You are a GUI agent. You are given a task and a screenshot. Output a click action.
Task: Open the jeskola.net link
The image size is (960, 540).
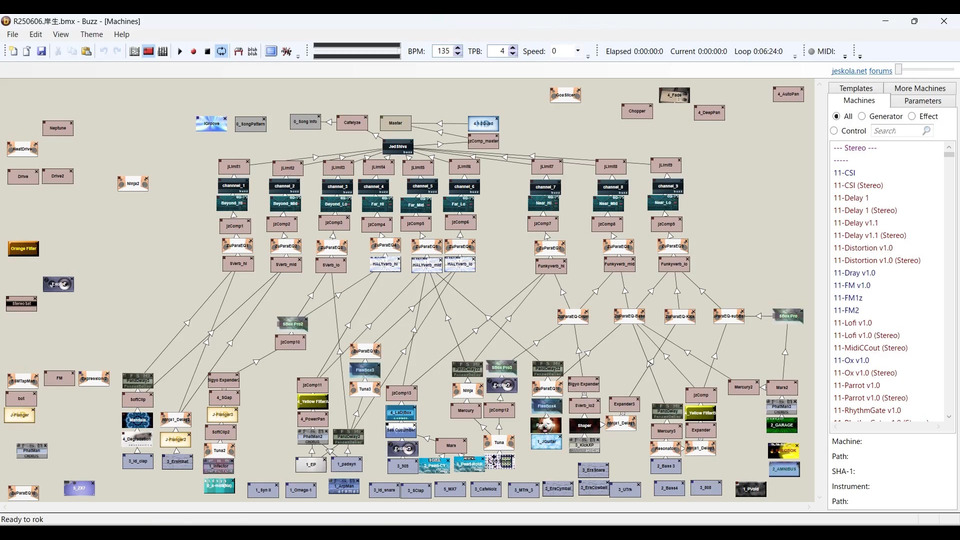coord(849,71)
